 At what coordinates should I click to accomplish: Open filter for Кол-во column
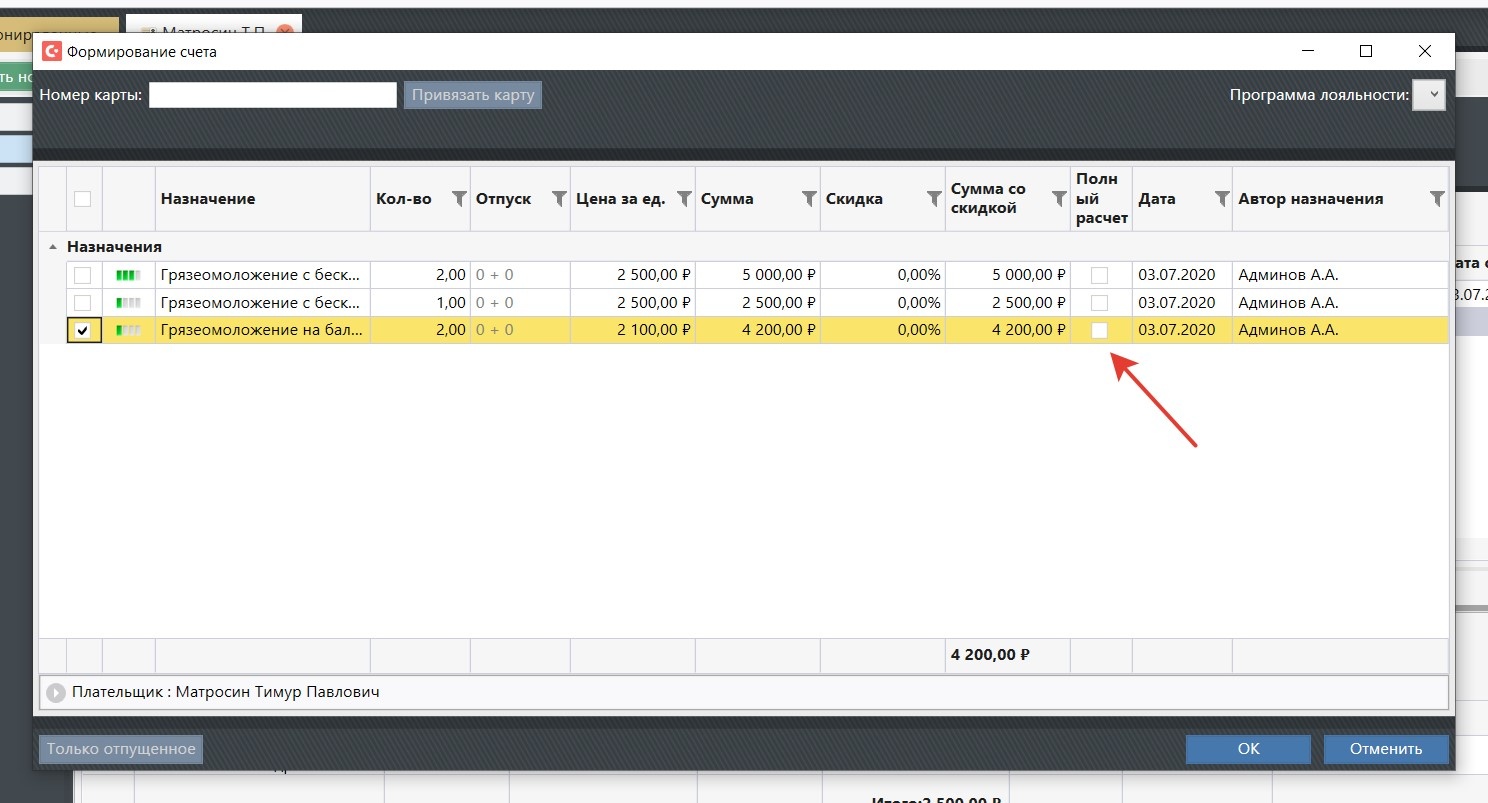(459, 199)
